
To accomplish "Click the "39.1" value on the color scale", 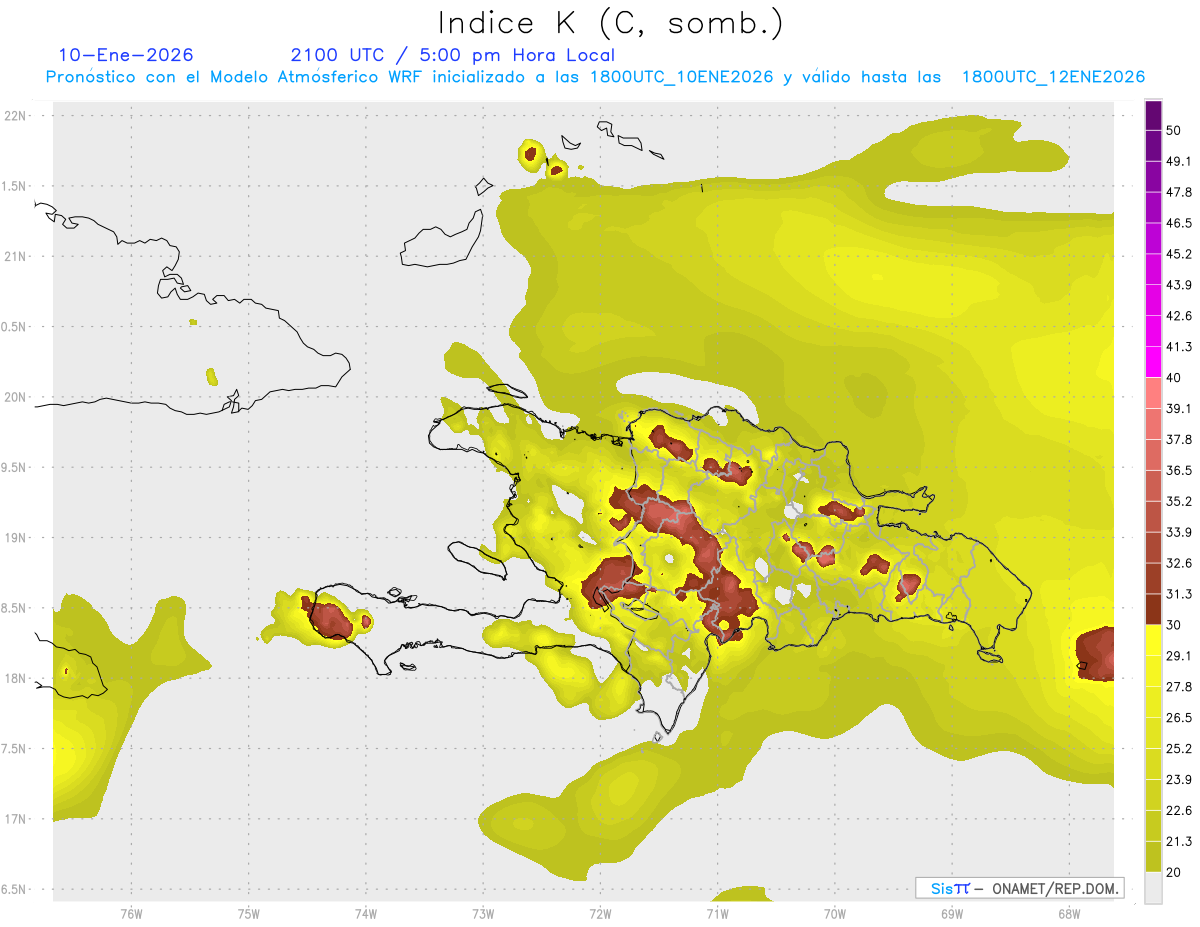I will (1179, 408).
